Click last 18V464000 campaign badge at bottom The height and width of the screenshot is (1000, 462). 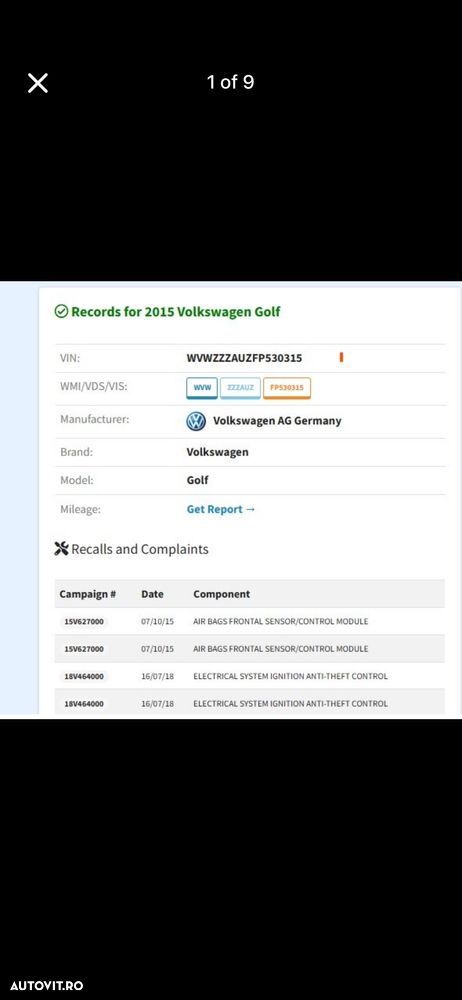pos(84,703)
